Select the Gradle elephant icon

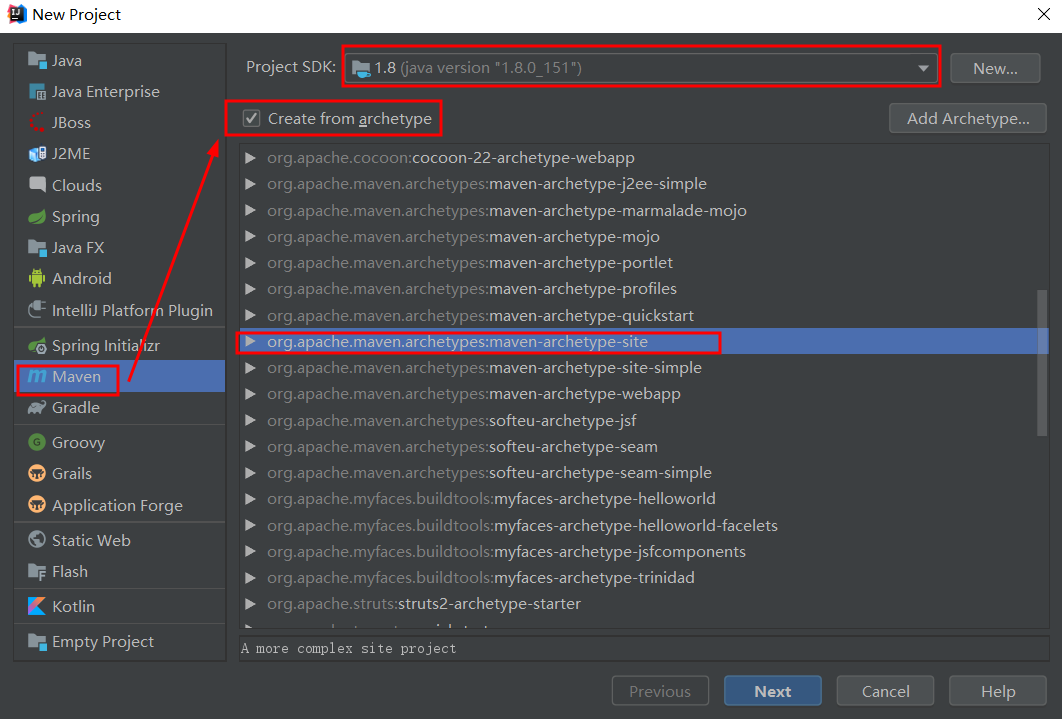pyautogui.click(x=37, y=408)
